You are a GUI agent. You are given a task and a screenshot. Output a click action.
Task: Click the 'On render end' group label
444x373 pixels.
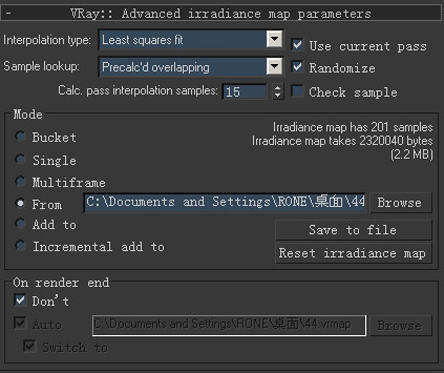61,283
